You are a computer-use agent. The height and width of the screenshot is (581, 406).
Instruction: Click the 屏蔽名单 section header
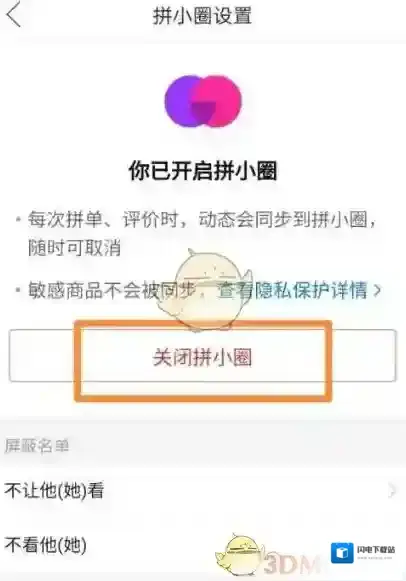(x=37, y=446)
